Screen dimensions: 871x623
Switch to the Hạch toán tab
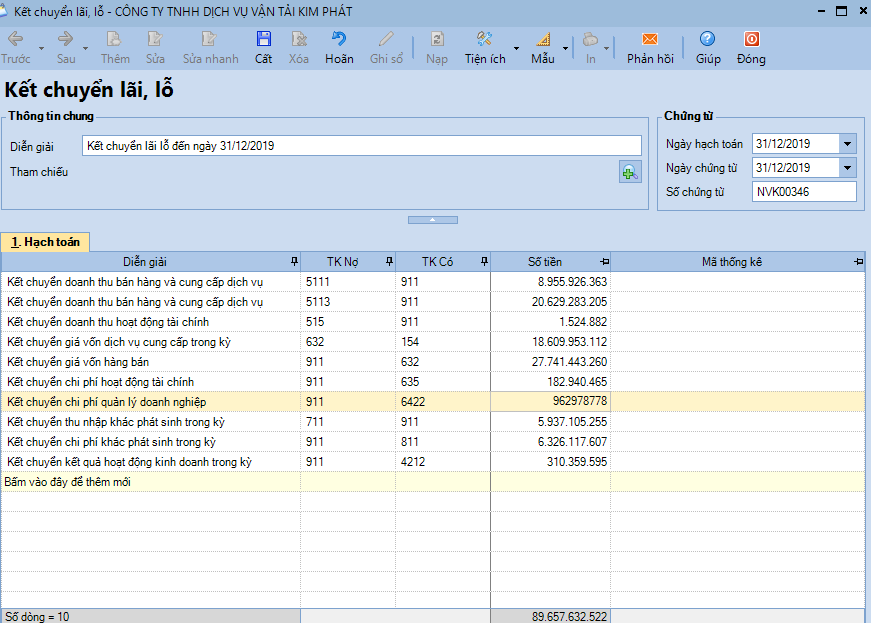point(46,242)
